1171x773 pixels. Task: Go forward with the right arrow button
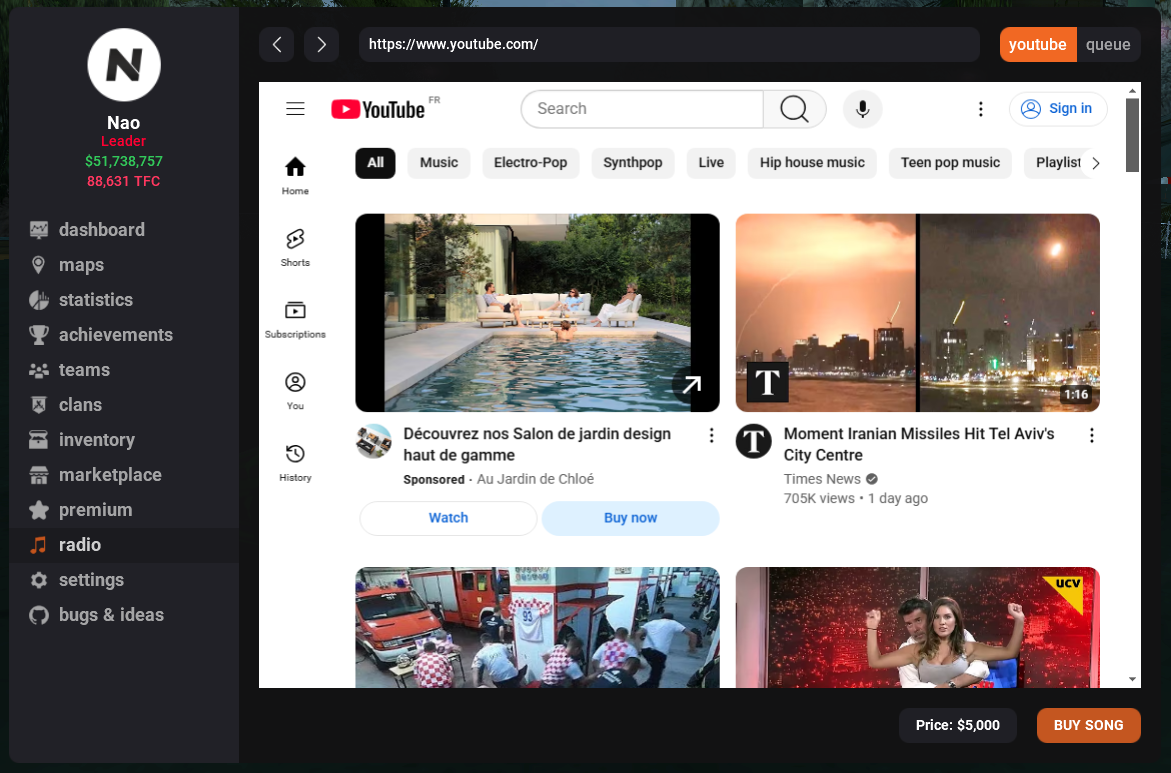click(321, 45)
